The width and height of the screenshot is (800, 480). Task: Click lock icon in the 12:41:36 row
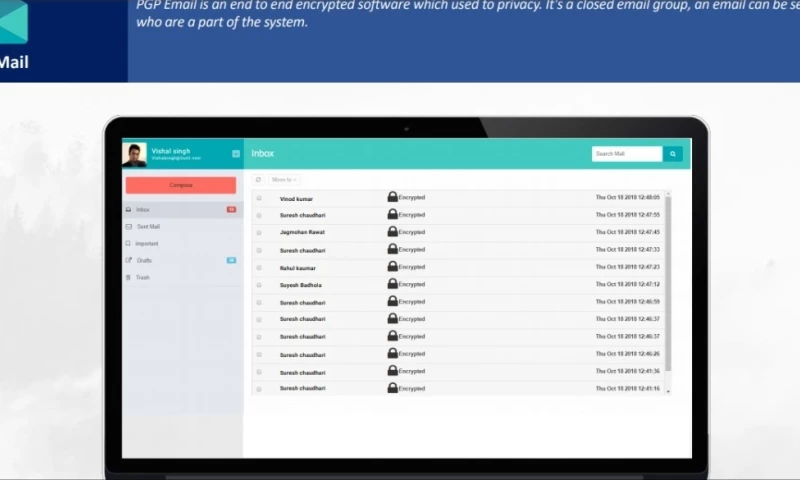tap(392, 371)
